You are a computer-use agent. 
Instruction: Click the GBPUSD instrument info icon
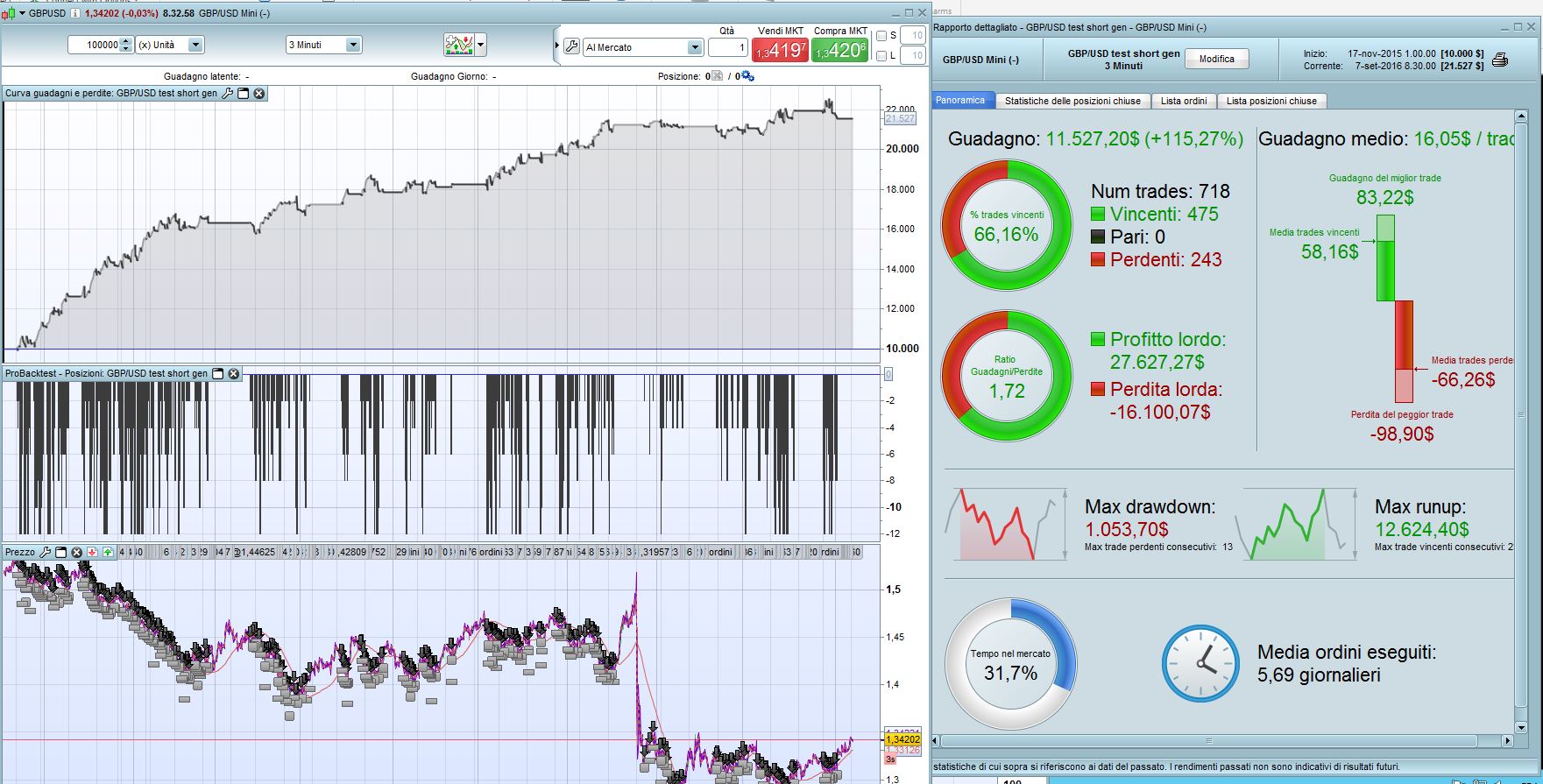(77, 13)
